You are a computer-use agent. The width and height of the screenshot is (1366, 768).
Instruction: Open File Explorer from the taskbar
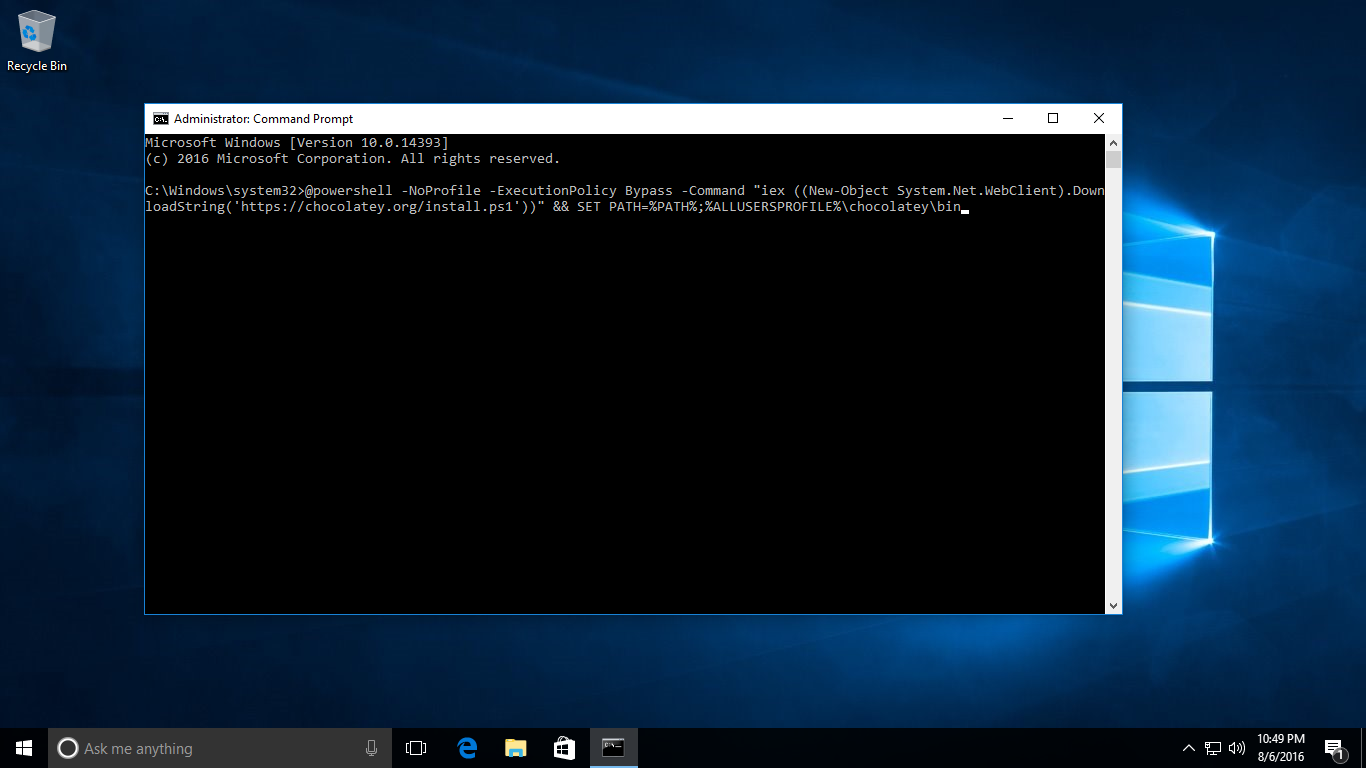[x=515, y=748]
